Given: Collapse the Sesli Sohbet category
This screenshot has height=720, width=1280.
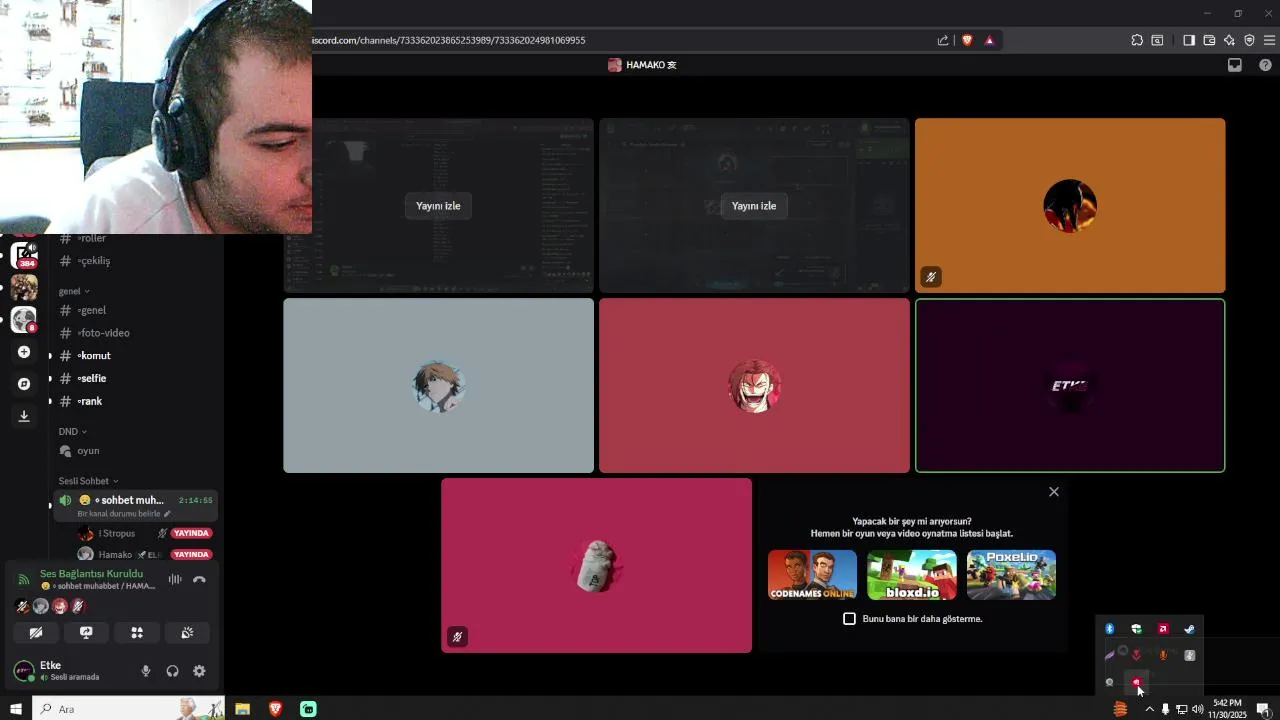Looking at the screenshot, I should coord(88,481).
